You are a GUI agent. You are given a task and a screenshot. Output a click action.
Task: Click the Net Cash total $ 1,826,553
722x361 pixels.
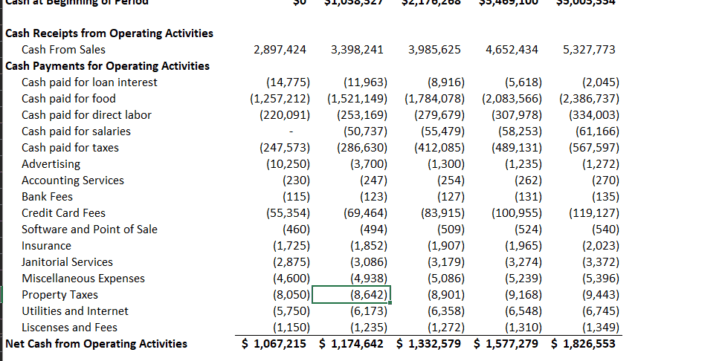pyautogui.click(x=583, y=344)
